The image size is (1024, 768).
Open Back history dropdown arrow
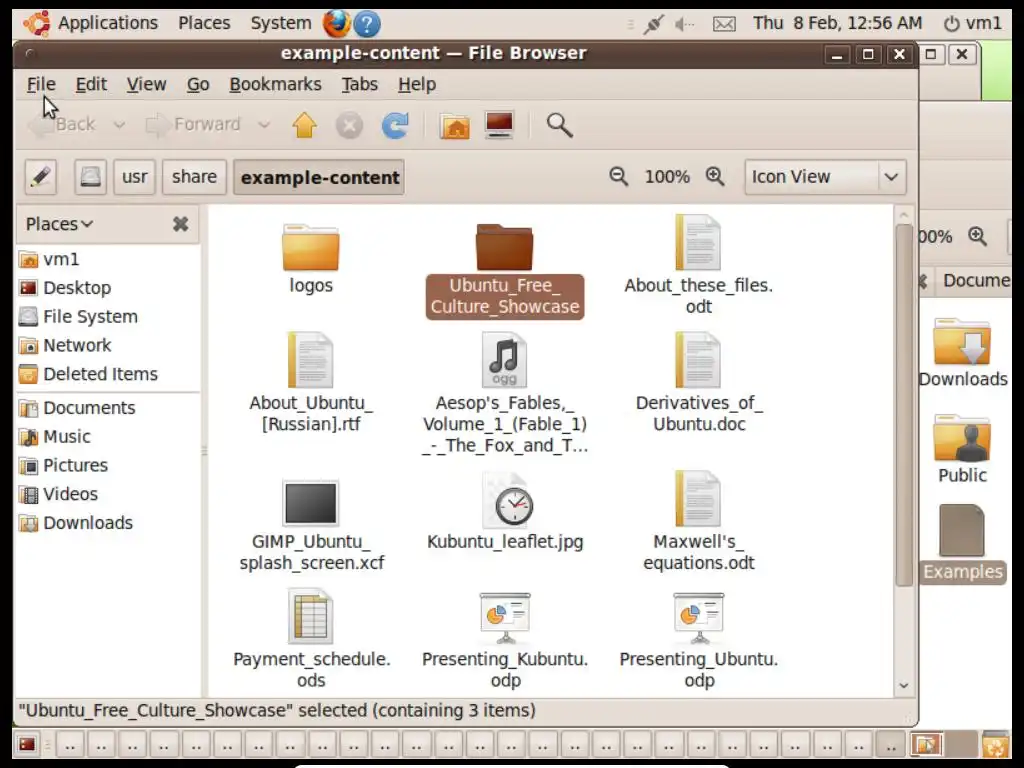pos(119,124)
